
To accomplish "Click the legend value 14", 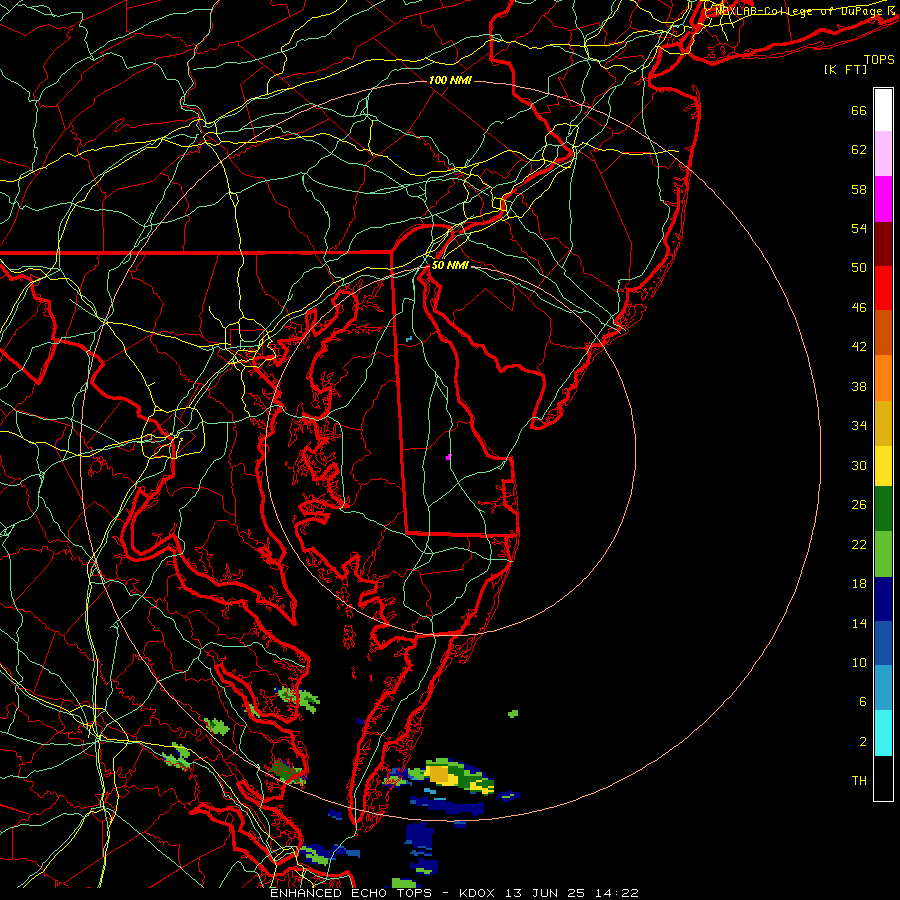I will coord(859,623).
